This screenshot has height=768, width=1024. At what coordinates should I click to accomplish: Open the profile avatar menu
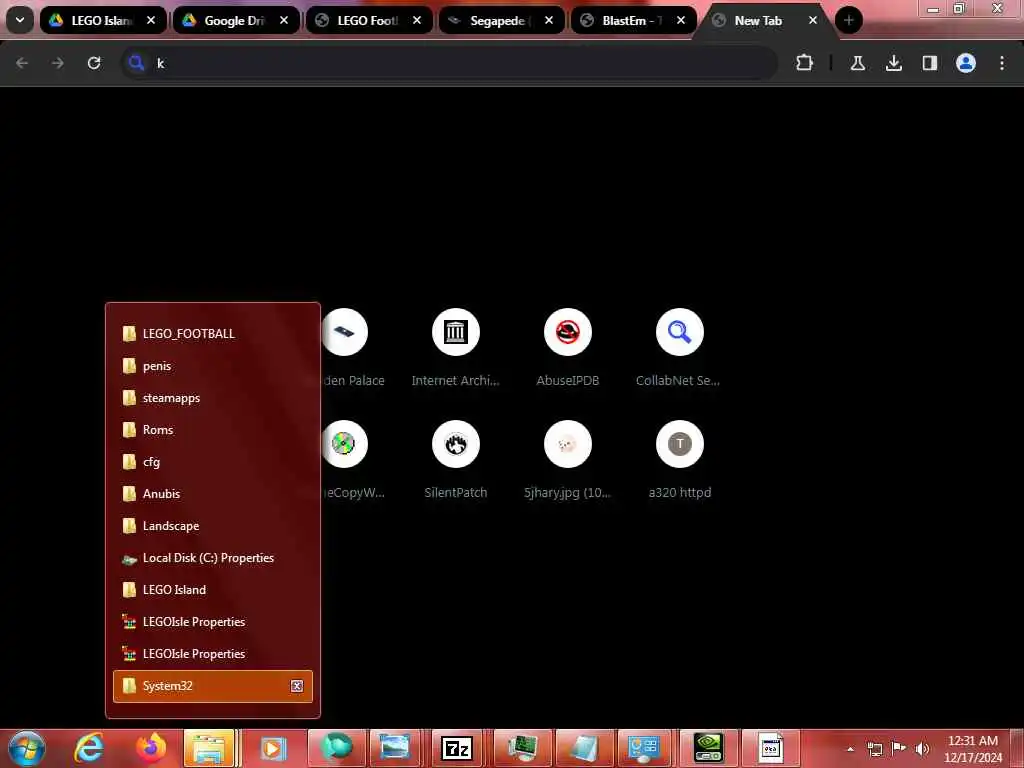965,63
